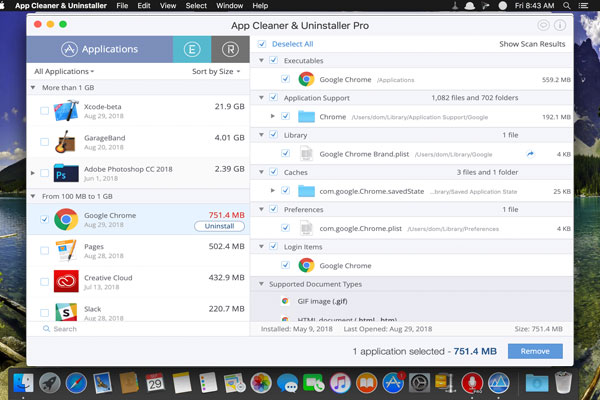The height and width of the screenshot is (400, 600).
Task: Click the Uninstall button for Google Chrome
Action: coord(219,226)
